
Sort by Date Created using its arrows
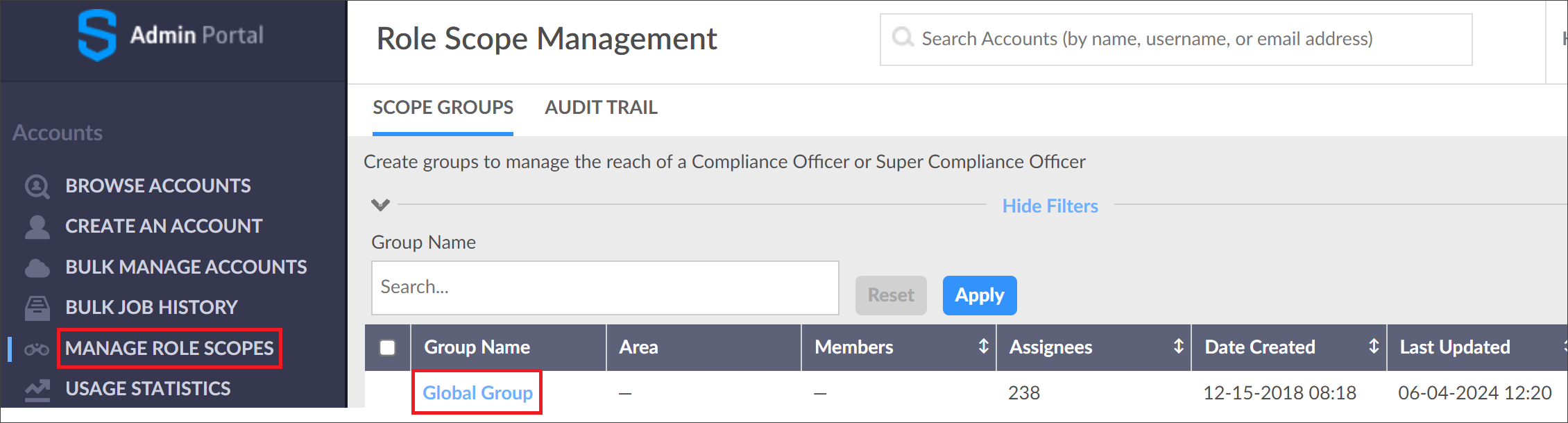tap(1373, 347)
